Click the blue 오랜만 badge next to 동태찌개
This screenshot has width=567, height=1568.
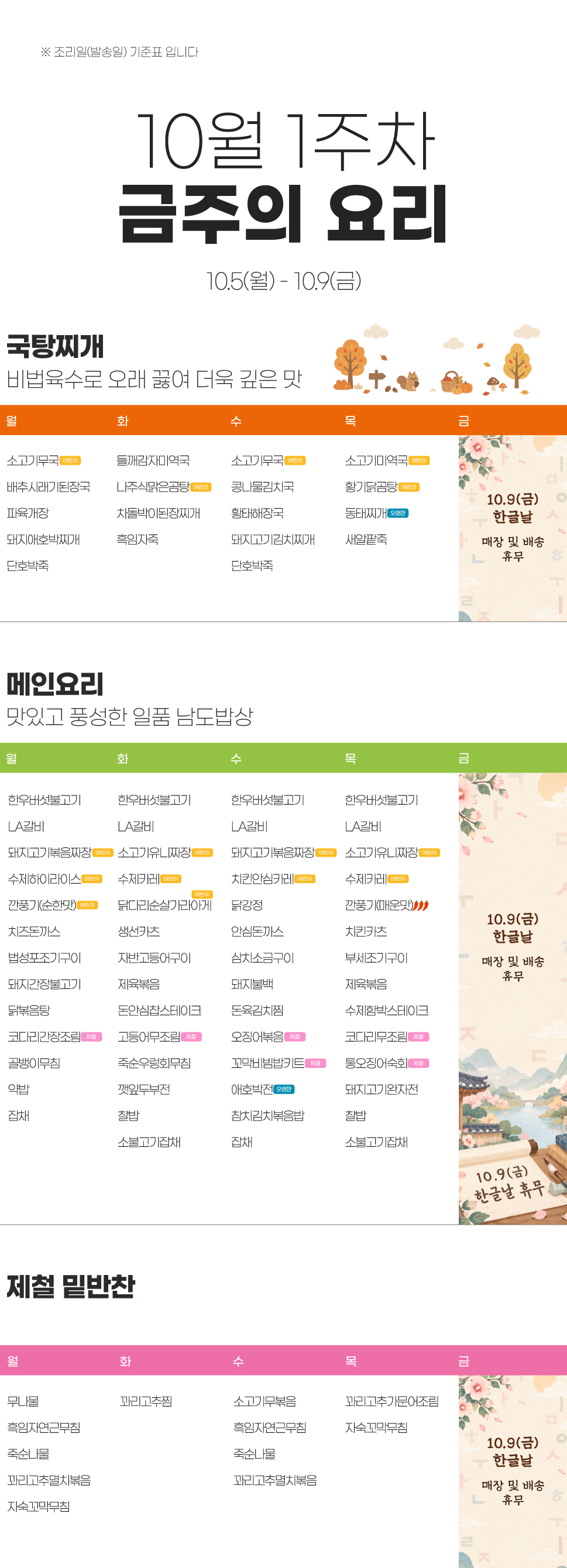(x=398, y=513)
